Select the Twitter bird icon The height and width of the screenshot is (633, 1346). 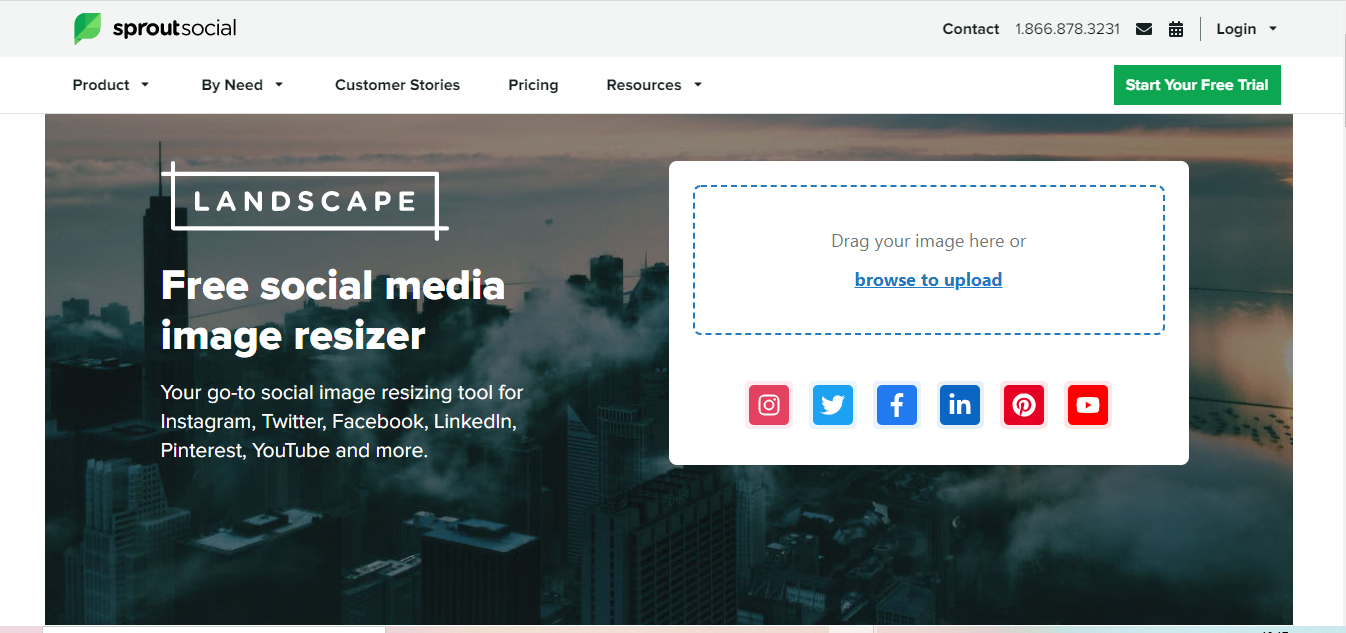(833, 405)
